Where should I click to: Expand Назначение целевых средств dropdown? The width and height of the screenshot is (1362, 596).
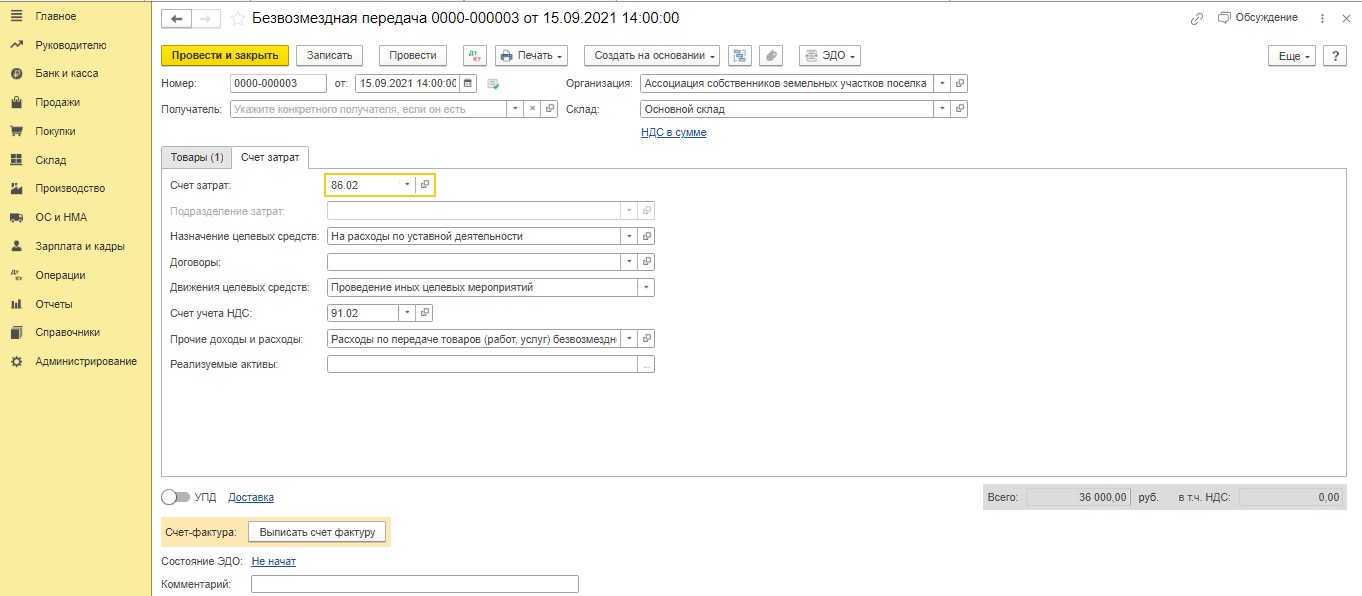coord(629,236)
